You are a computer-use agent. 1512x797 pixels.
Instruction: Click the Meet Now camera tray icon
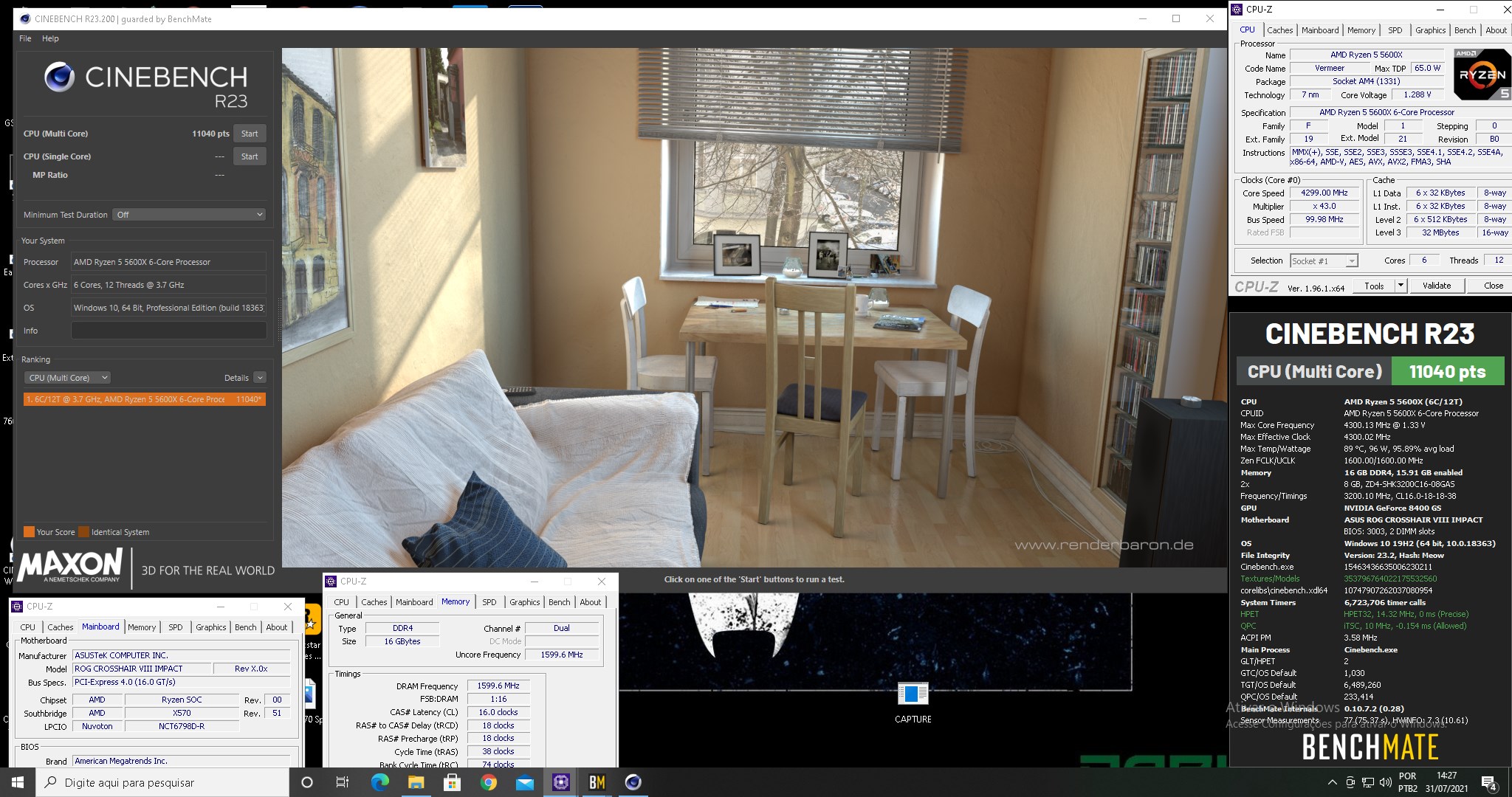click(1350, 783)
